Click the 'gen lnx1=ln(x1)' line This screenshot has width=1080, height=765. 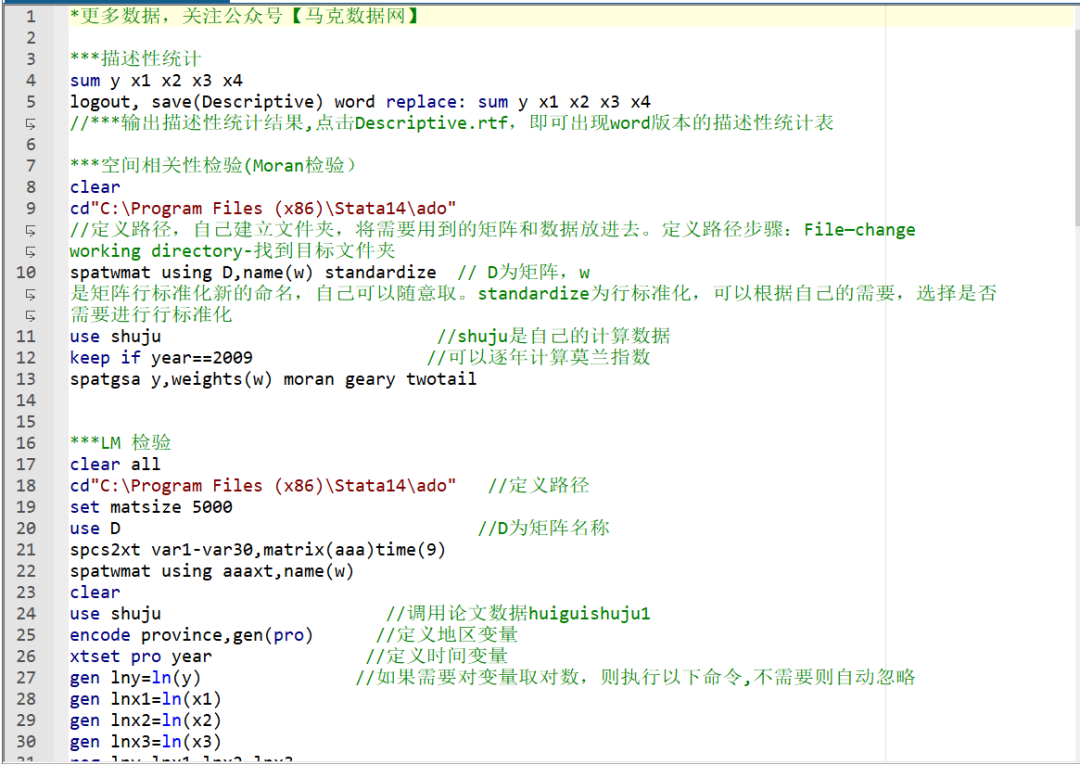tap(146, 700)
